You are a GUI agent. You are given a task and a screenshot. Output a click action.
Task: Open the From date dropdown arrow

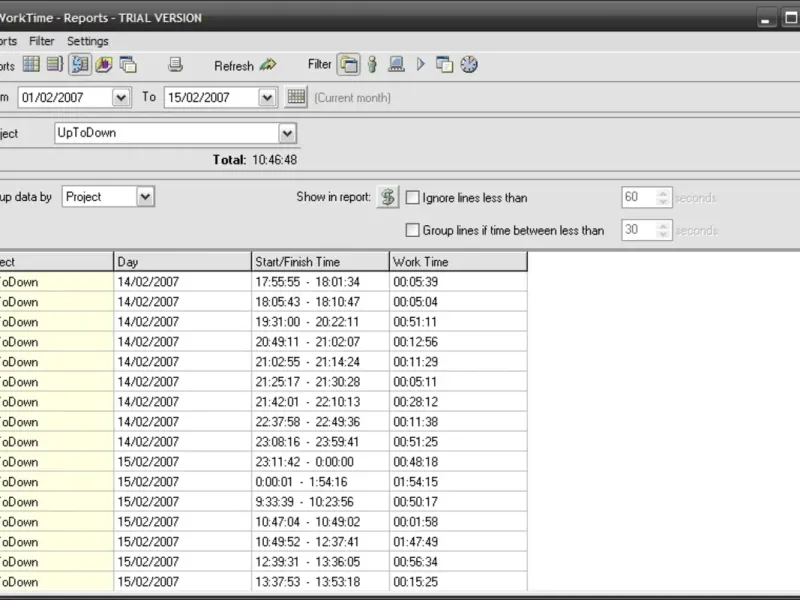pyautogui.click(x=121, y=97)
